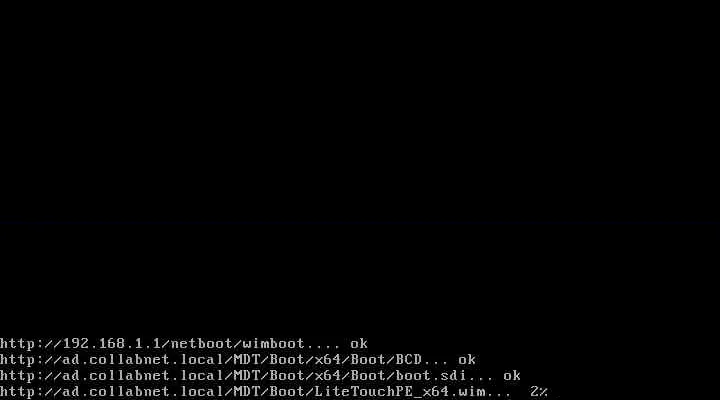The image size is (720, 400).
Task: Click the x64 folder in the boot.sdi URL
Action: point(327,376)
